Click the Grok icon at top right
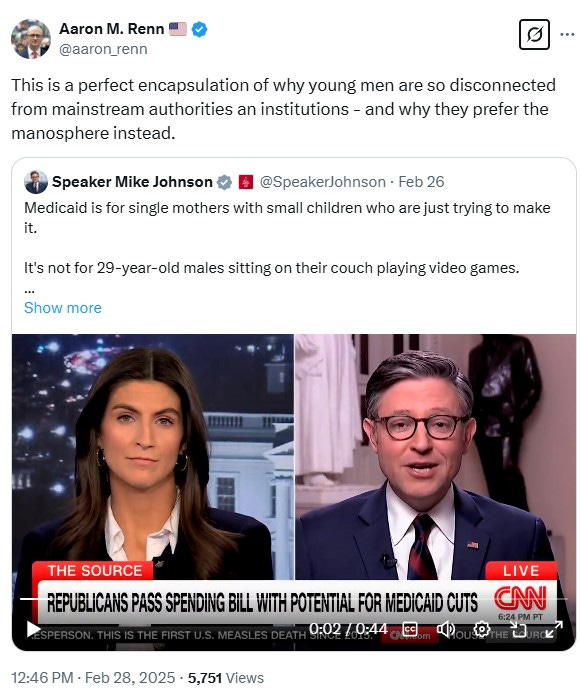Screen dimensions: 581x694 534,34
